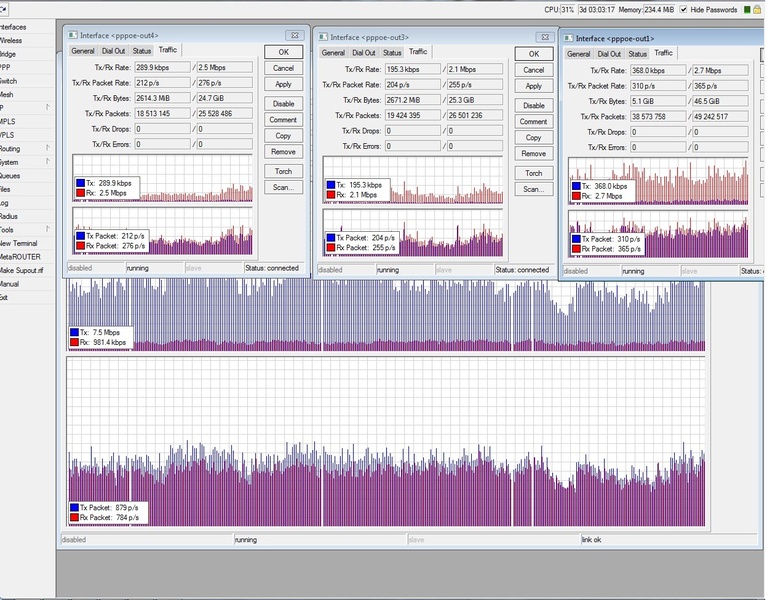Open General tab in pppoe-out1 window
The image size is (767, 600).
tap(579, 54)
